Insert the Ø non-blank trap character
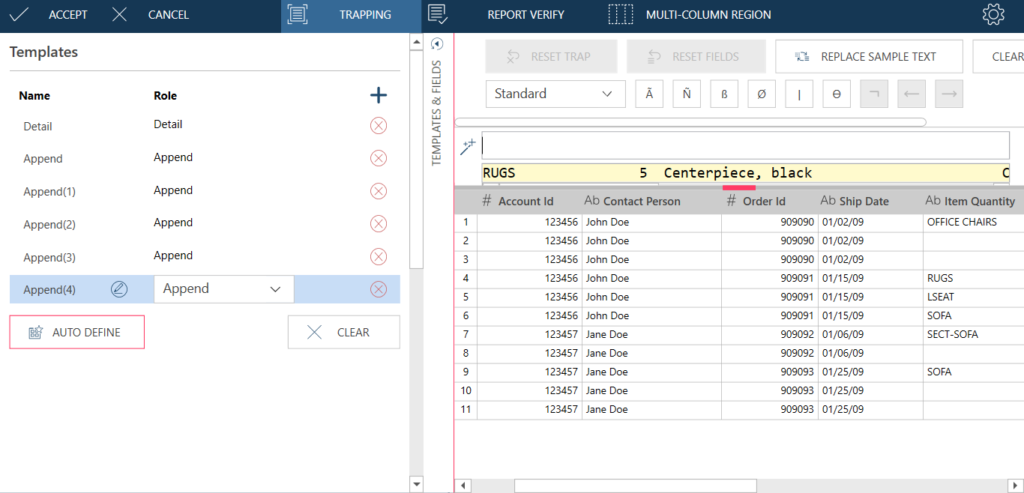Screen dimensions: 1024x493 [761, 94]
